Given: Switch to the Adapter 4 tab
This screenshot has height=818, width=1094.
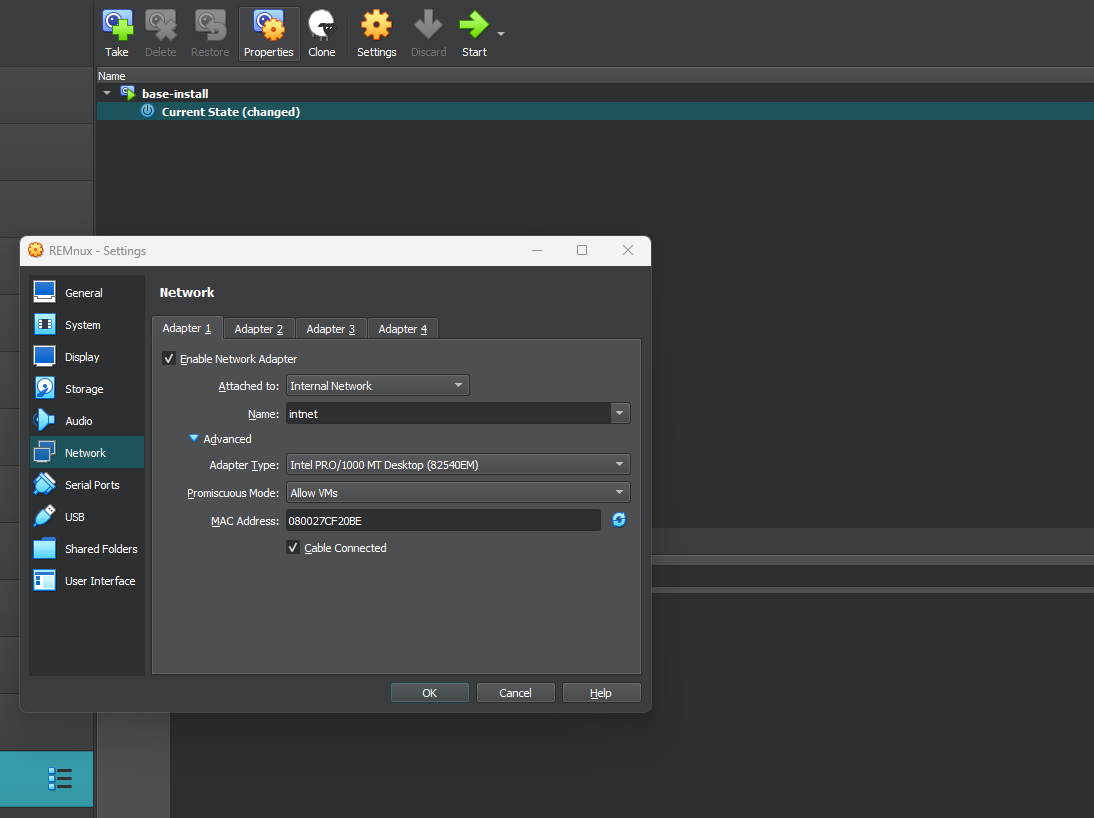Looking at the screenshot, I should pyautogui.click(x=402, y=329).
